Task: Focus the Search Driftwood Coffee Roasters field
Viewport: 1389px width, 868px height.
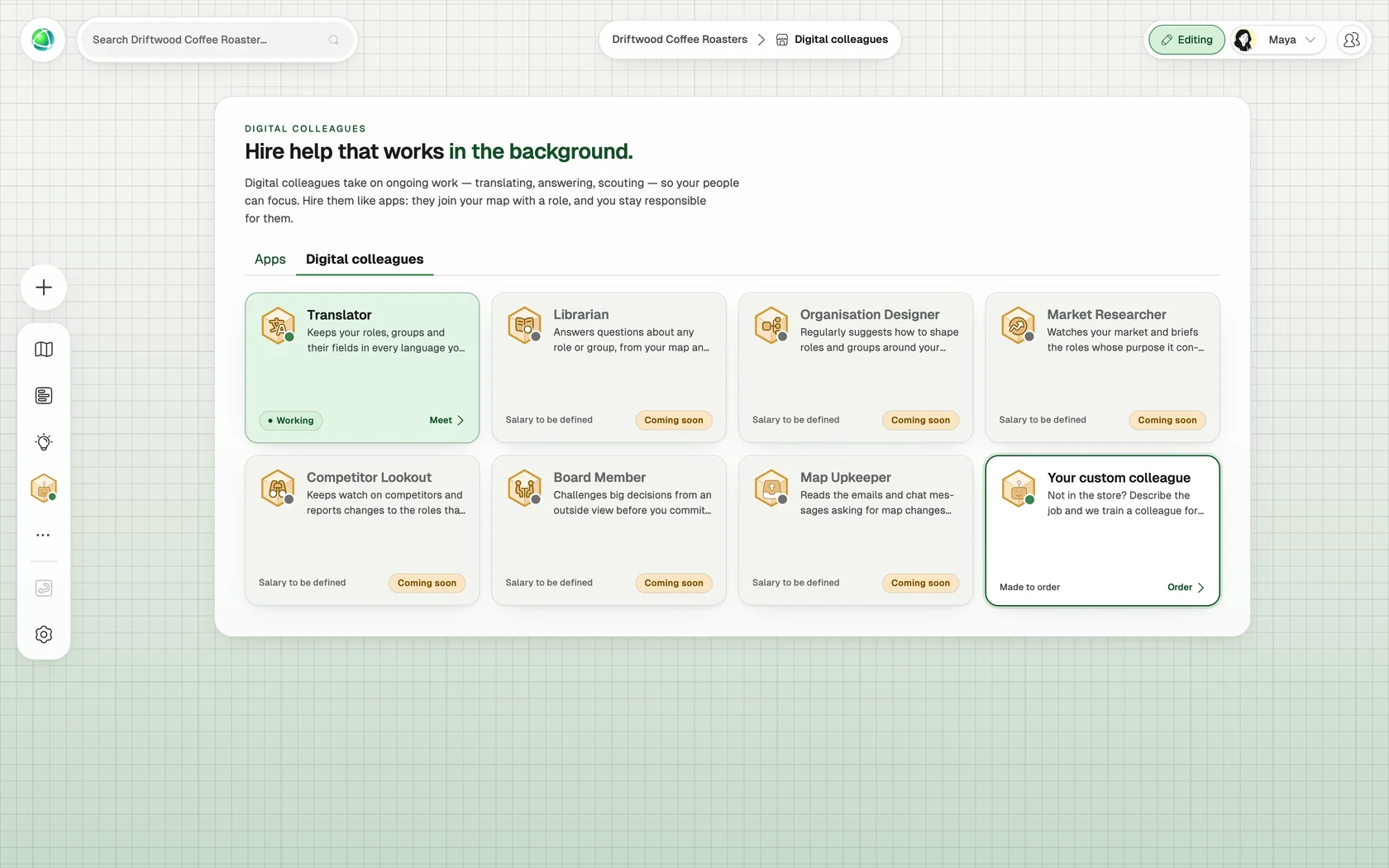Action: pyautogui.click(x=217, y=40)
